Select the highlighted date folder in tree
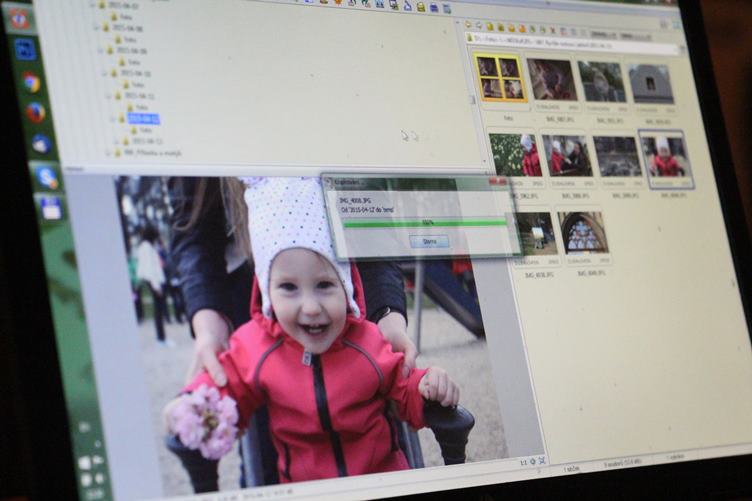This screenshot has height=501, width=752. (143, 118)
